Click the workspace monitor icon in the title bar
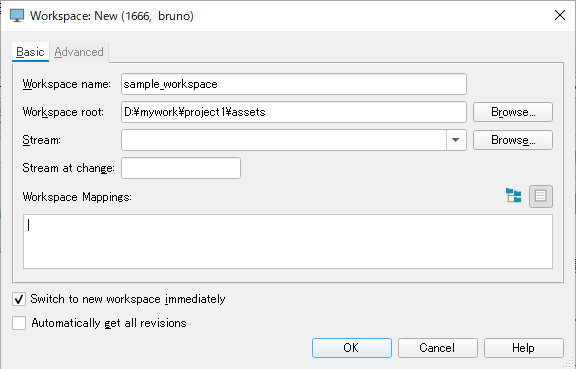Viewport: 576px width, 369px height. tap(17, 16)
